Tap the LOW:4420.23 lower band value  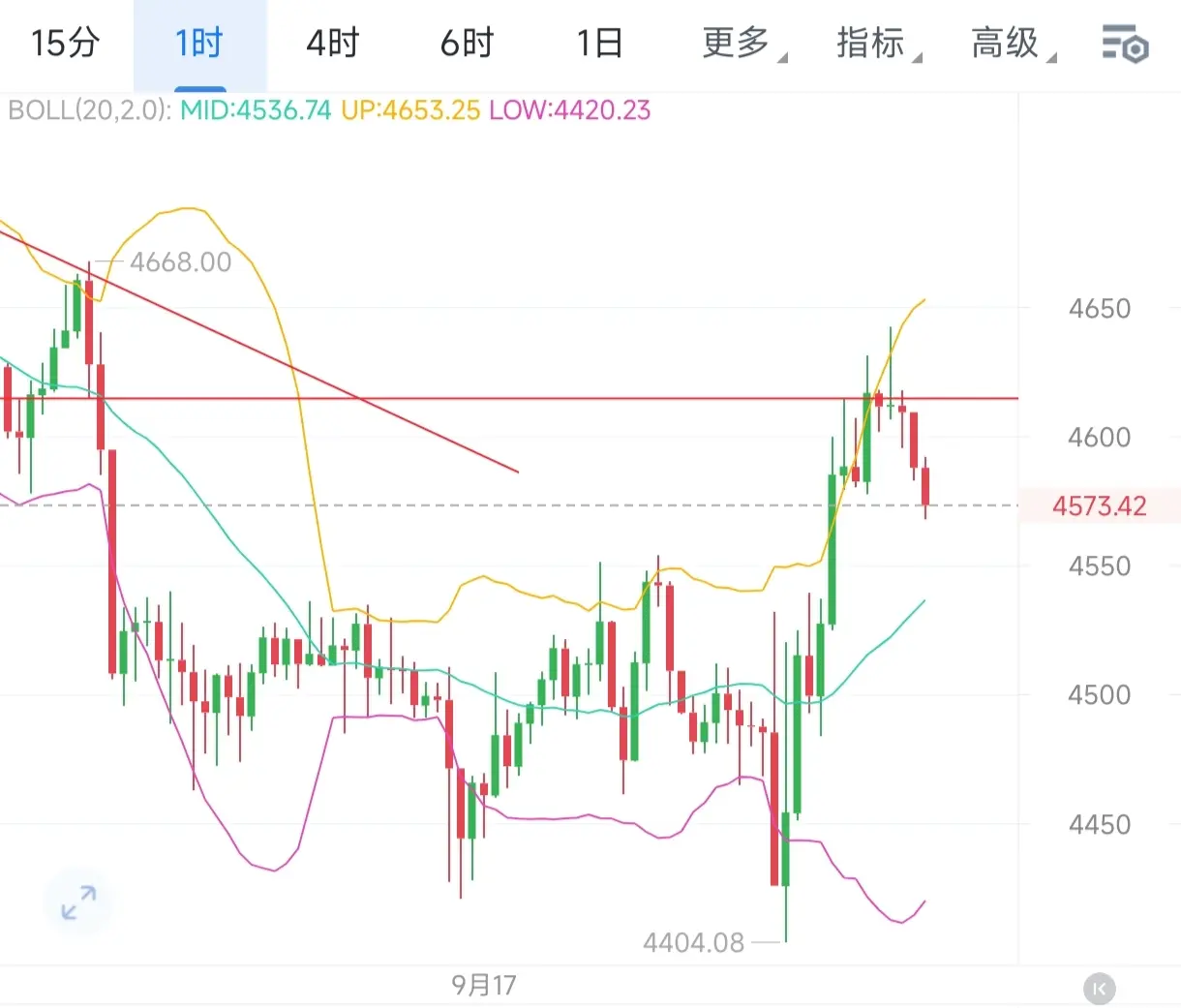569,110
